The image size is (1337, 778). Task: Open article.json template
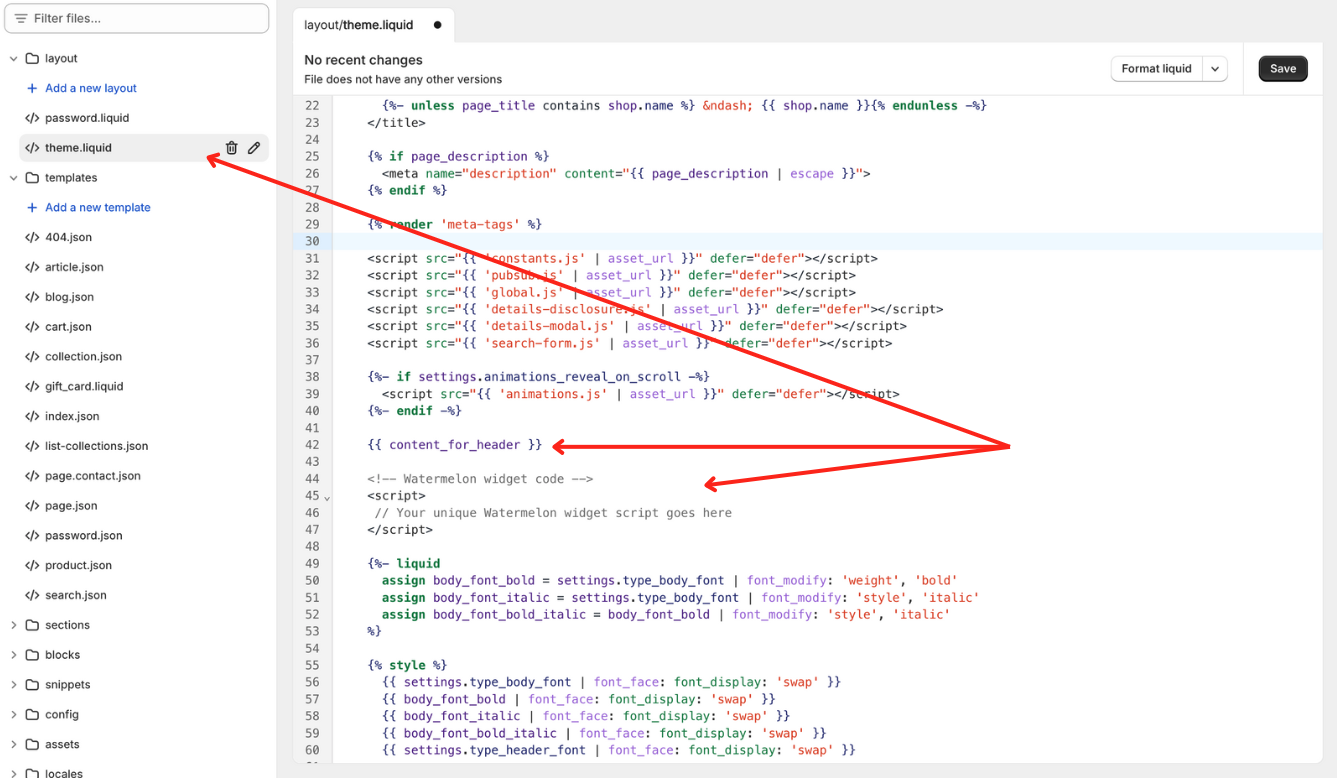point(74,267)
